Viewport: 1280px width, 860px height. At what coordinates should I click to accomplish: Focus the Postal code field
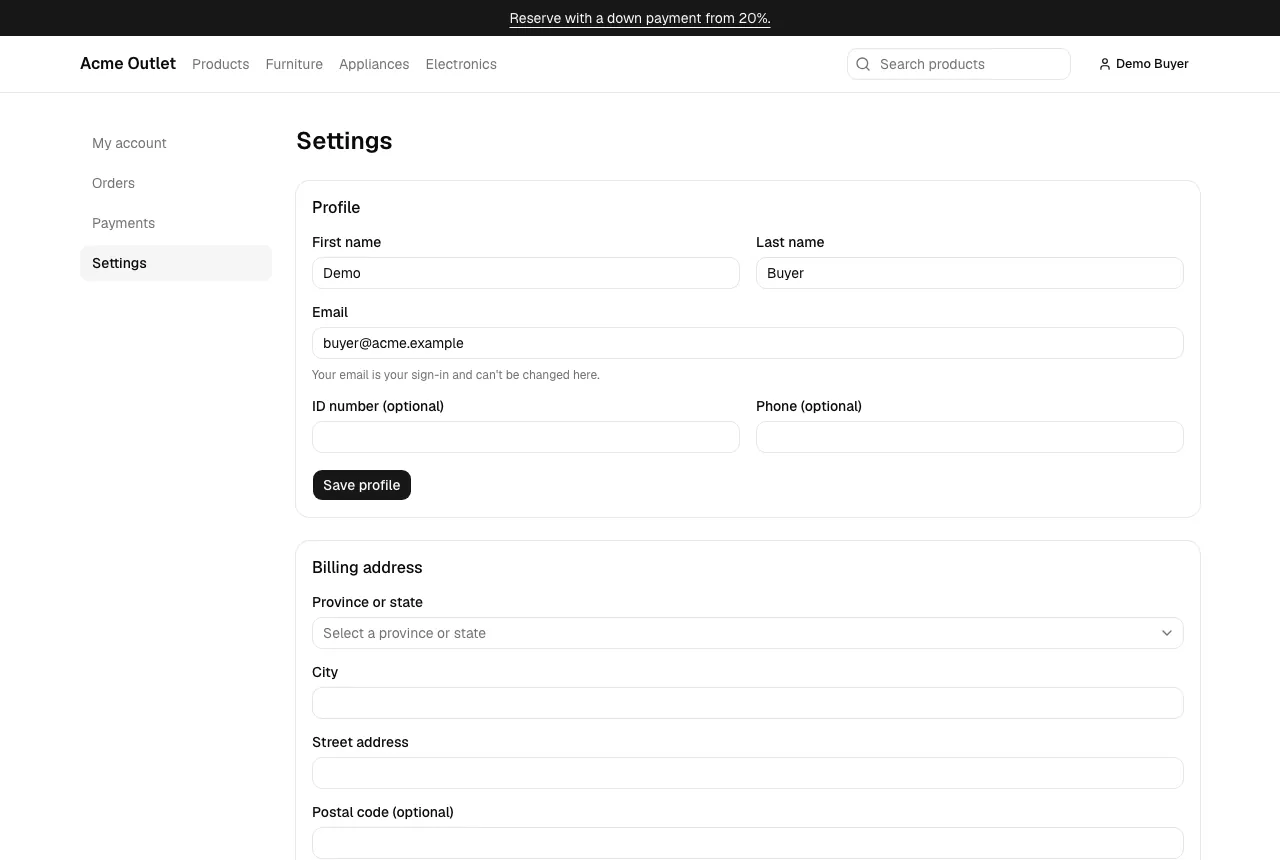point(748,843)
